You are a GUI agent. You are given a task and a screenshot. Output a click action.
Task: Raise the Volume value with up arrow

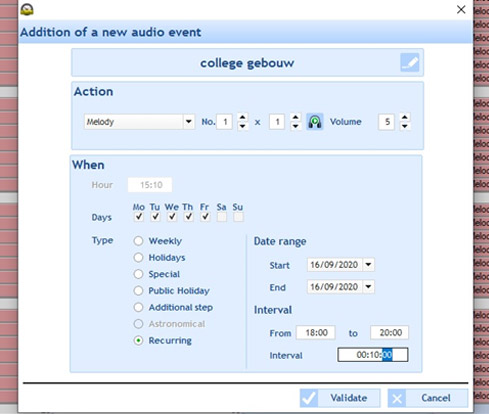tap(404, 117)
